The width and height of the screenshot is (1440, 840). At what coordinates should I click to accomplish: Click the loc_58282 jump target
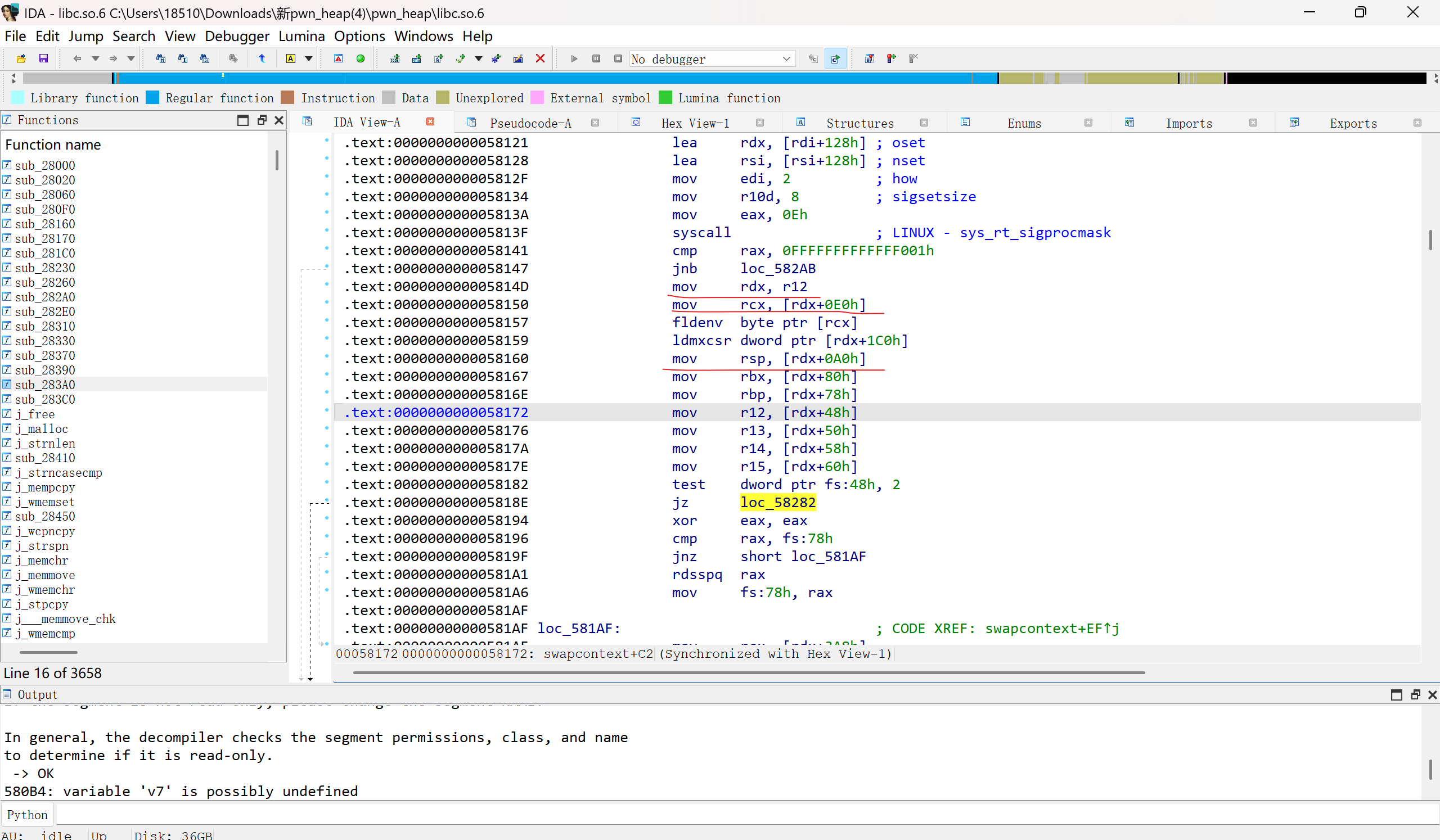click(x=778, y=503)
